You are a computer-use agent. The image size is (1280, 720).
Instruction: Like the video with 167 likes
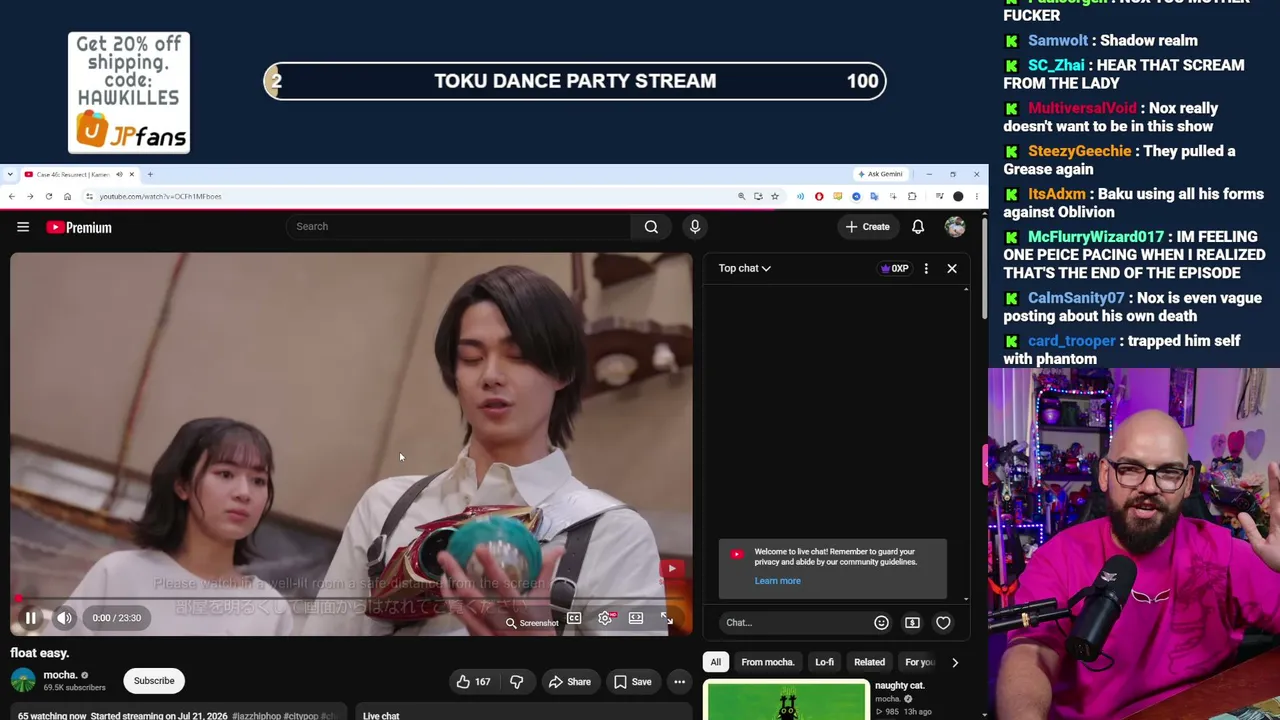473,682
